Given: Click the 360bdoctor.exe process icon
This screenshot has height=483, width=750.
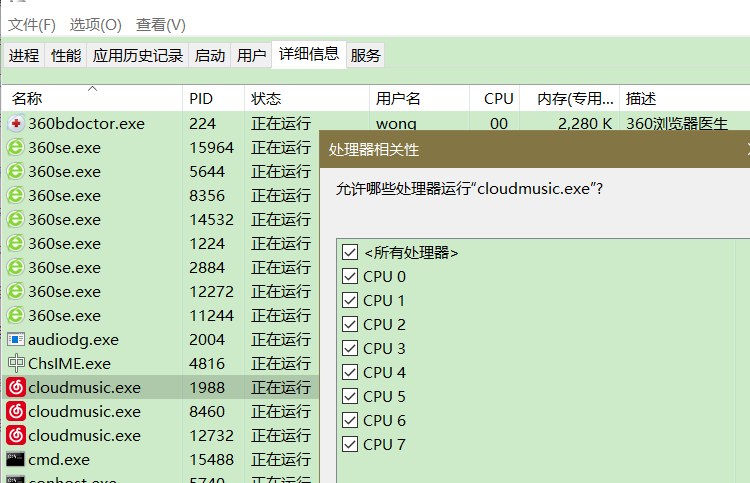Looking at the screenshot, I should coord(16,123).
